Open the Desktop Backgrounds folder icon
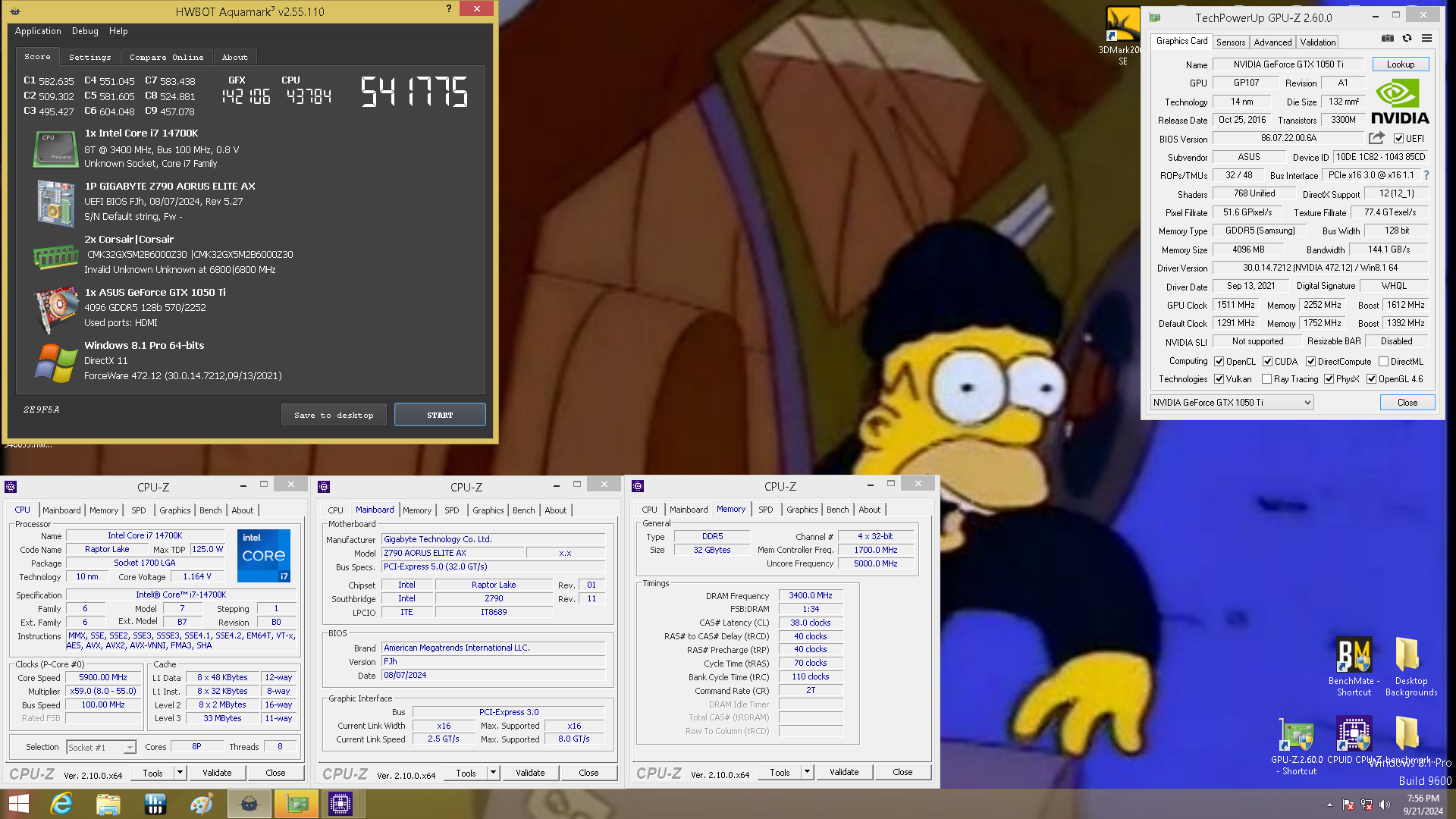Screen dimensions: 1456x819 point(1410,666)
